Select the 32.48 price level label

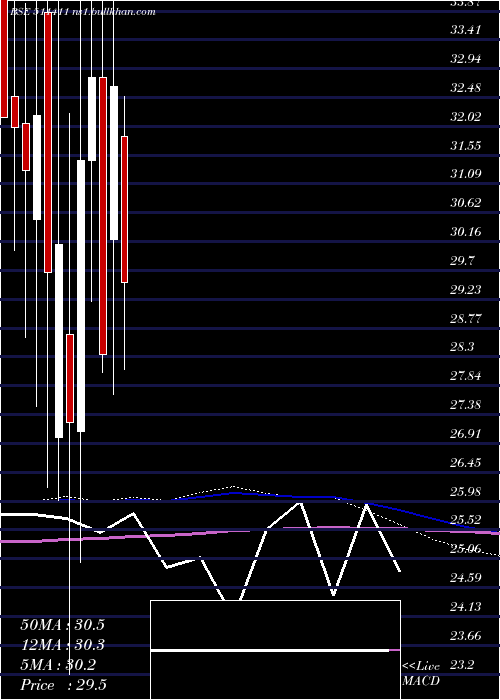click(466, 88)
